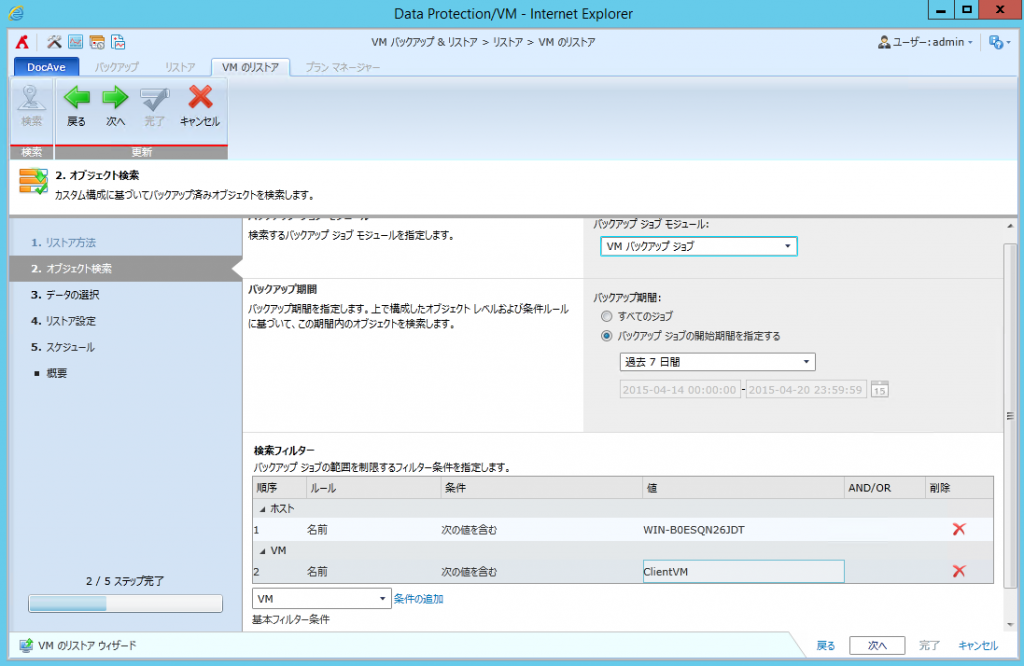Click the scrollbar up arrow

click(x=1010, y=226)
